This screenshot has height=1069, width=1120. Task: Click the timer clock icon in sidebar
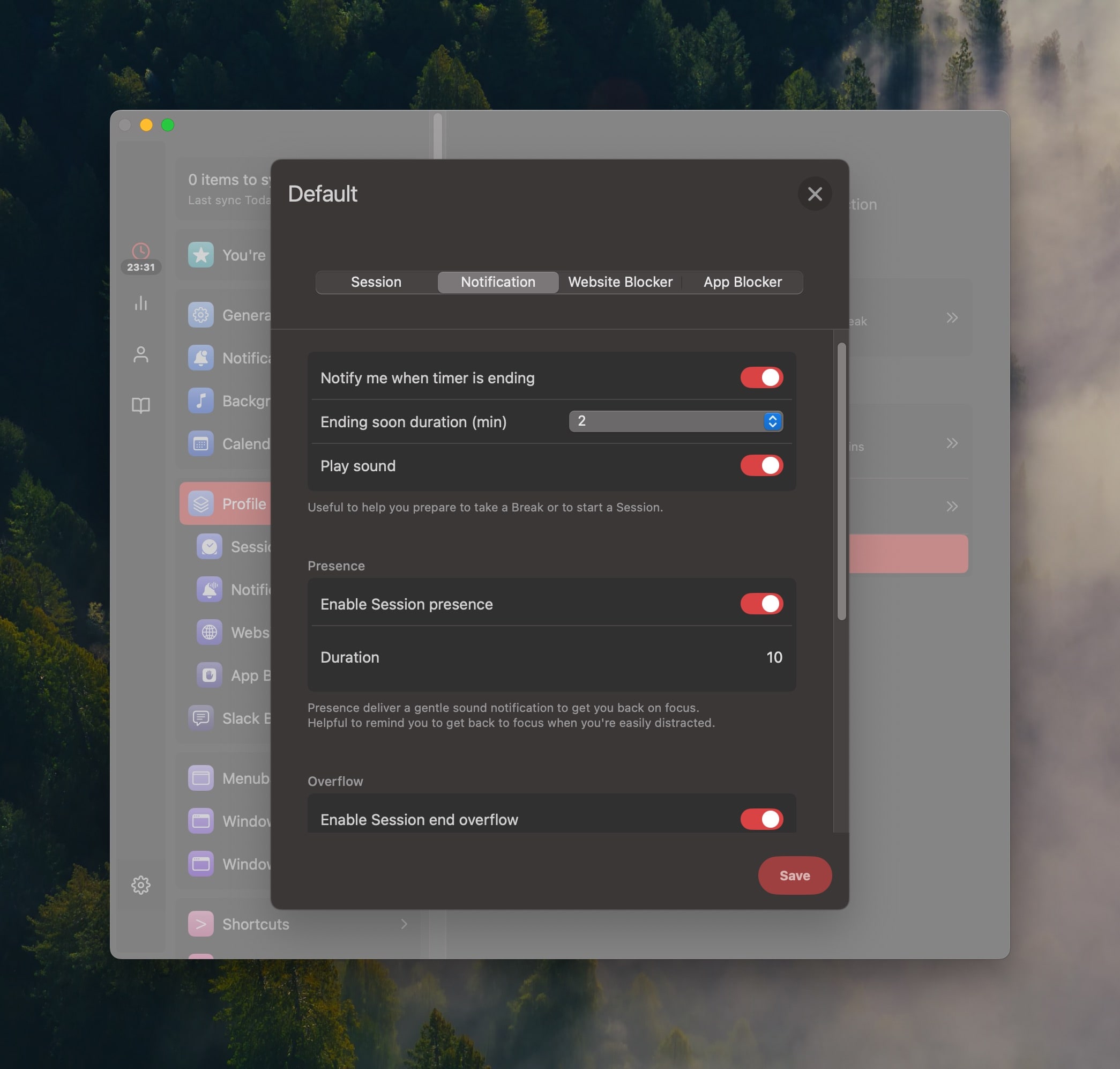141,251
